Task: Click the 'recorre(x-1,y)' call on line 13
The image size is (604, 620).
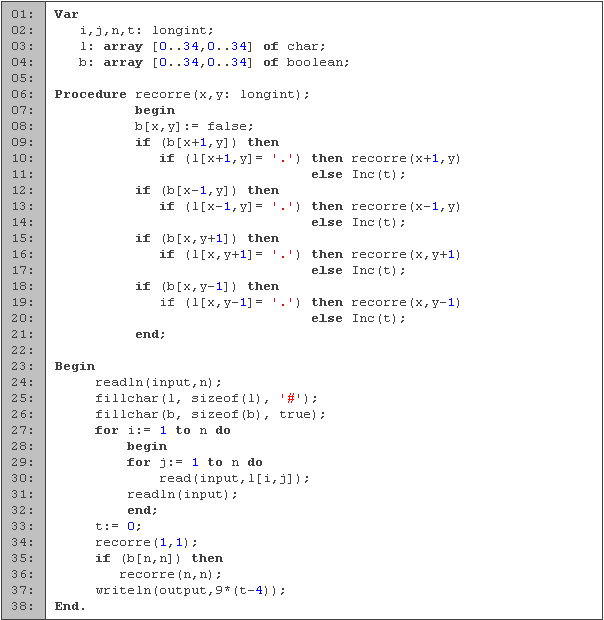Action: (406, 206)
